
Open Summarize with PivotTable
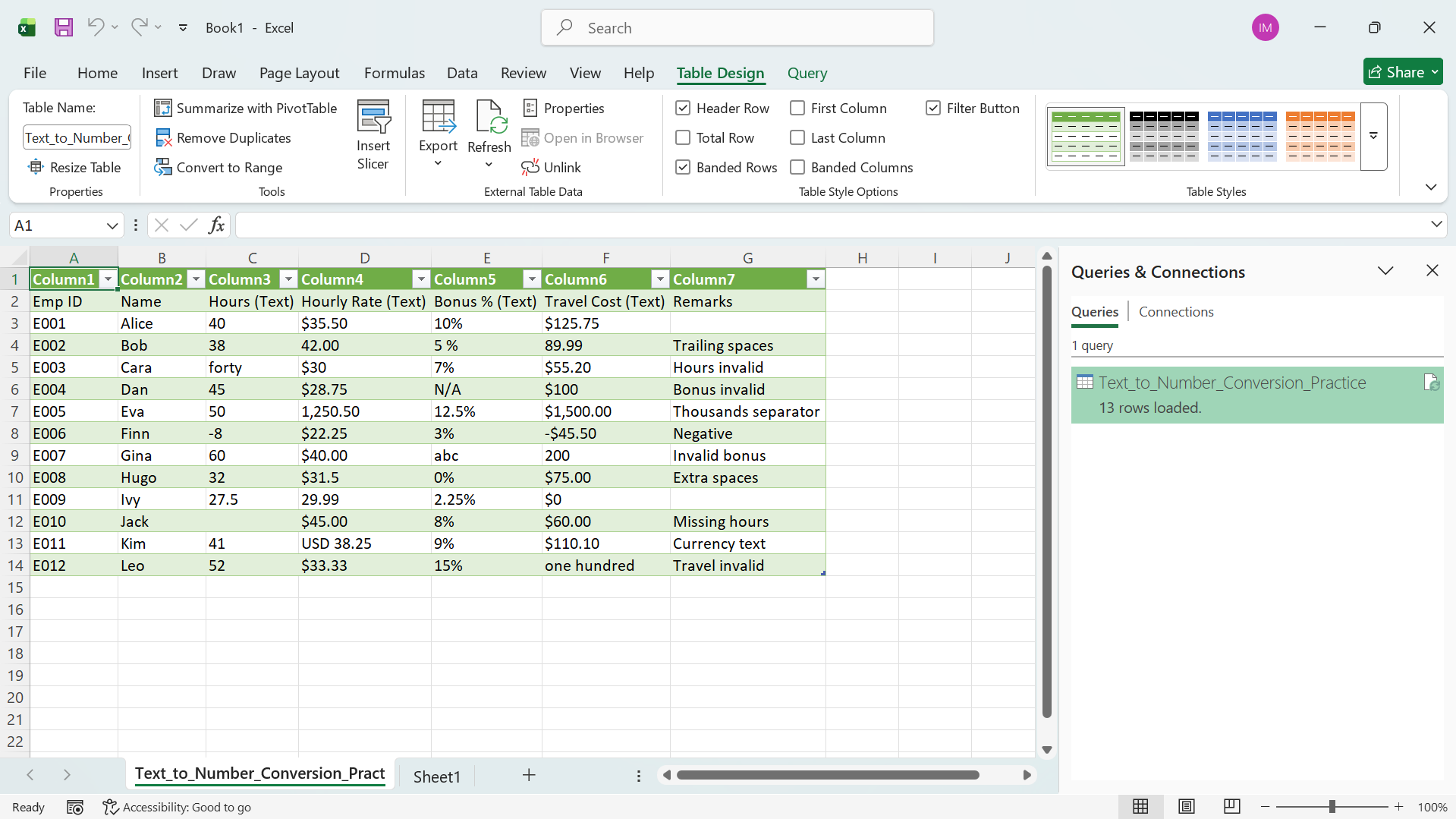[x=245, y=109]
